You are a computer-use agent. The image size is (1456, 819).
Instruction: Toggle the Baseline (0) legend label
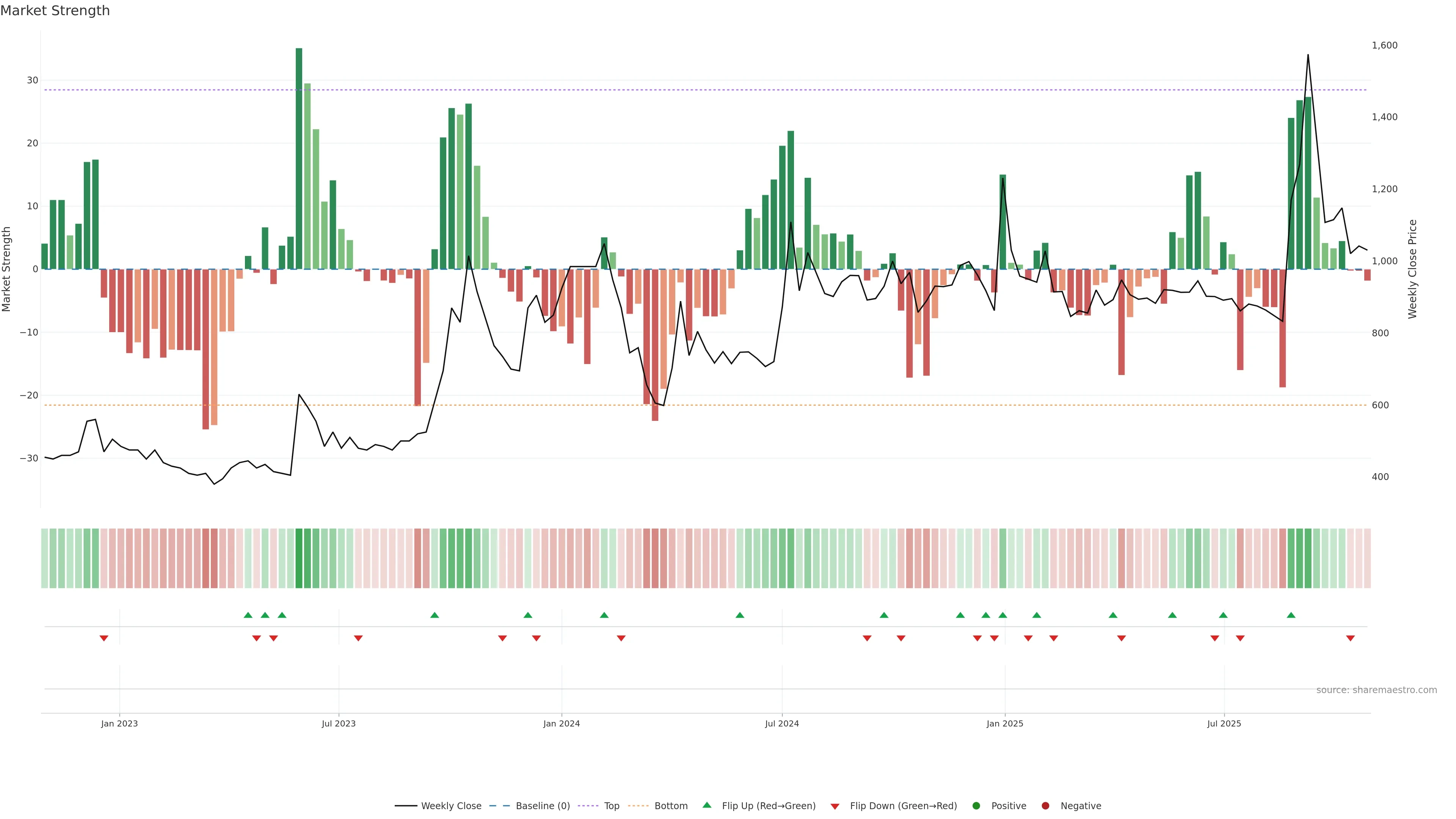pyautogui.click(x=543, y=805)
